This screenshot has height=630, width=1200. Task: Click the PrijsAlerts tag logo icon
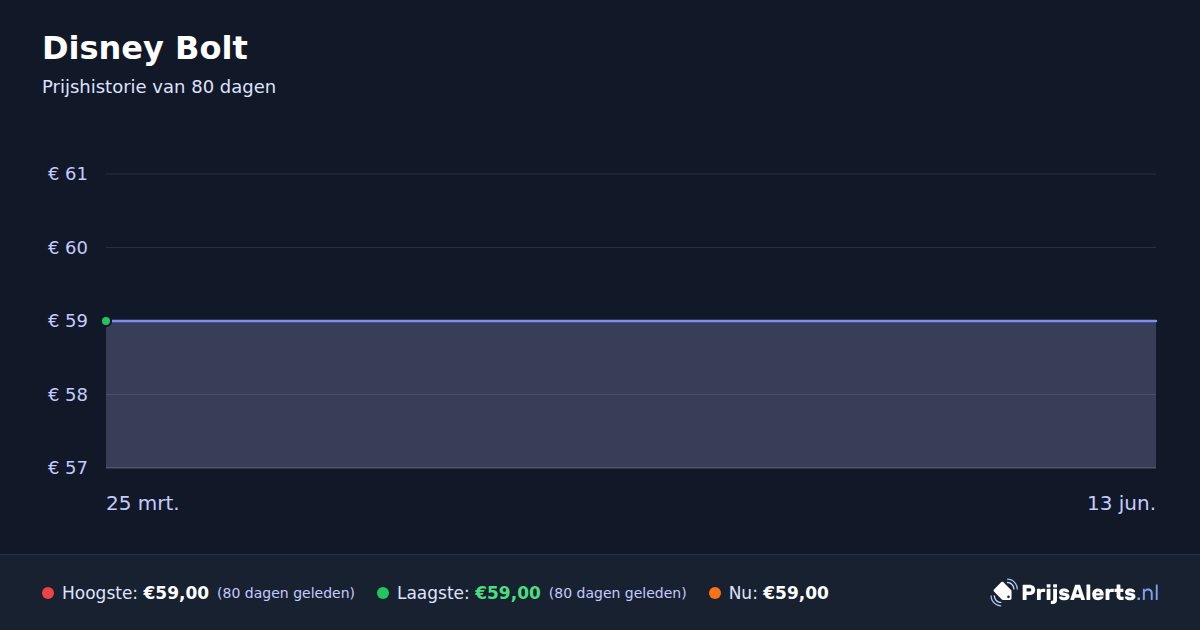click(1003, 593)
